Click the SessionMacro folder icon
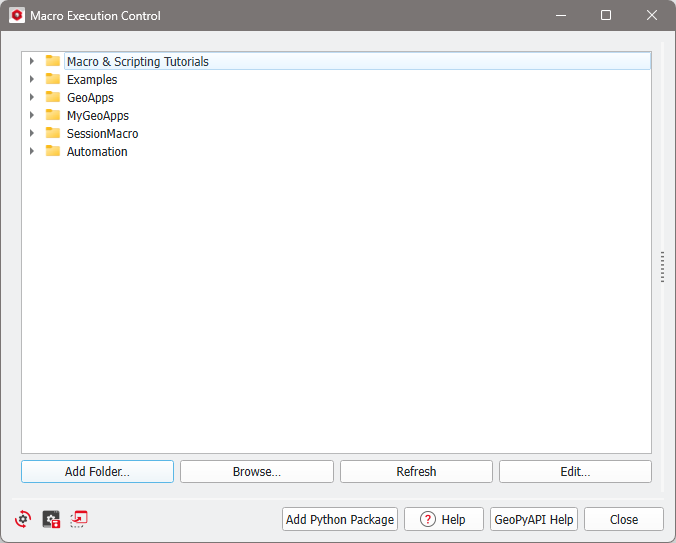This screenshot has width=676, height=543. click(x=53, y=133)
